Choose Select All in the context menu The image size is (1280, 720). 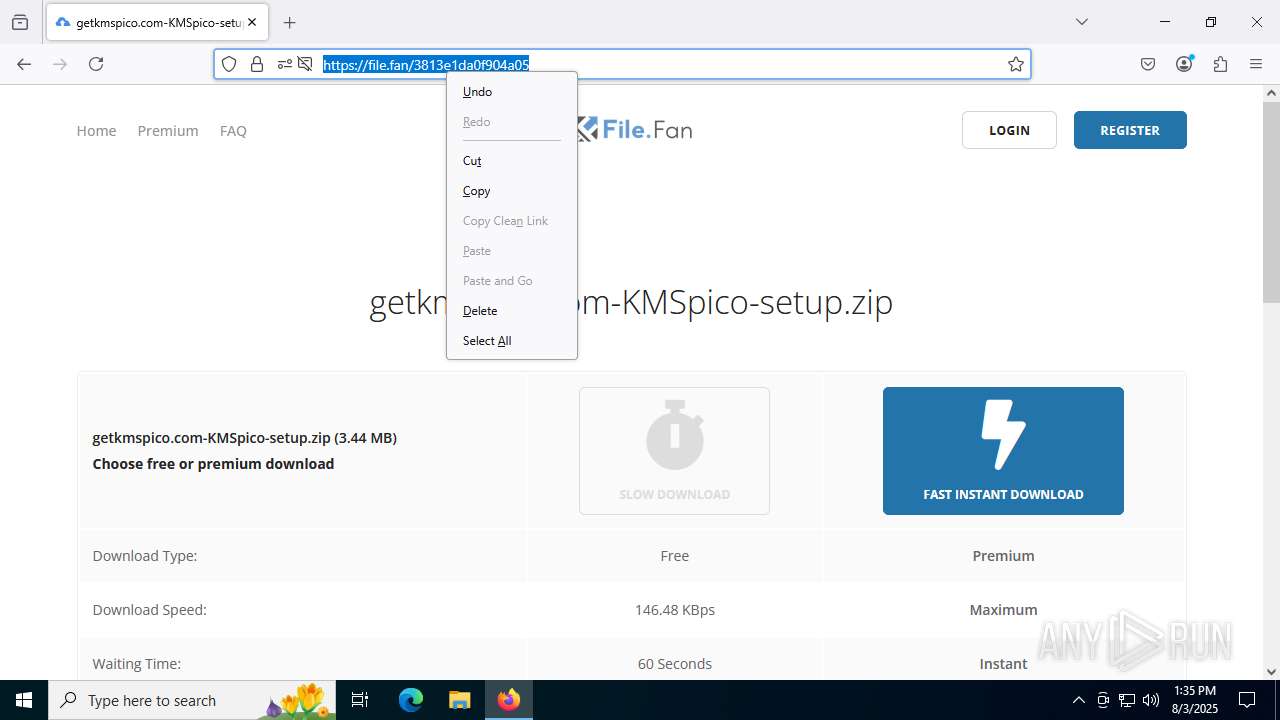pos(512,340)
